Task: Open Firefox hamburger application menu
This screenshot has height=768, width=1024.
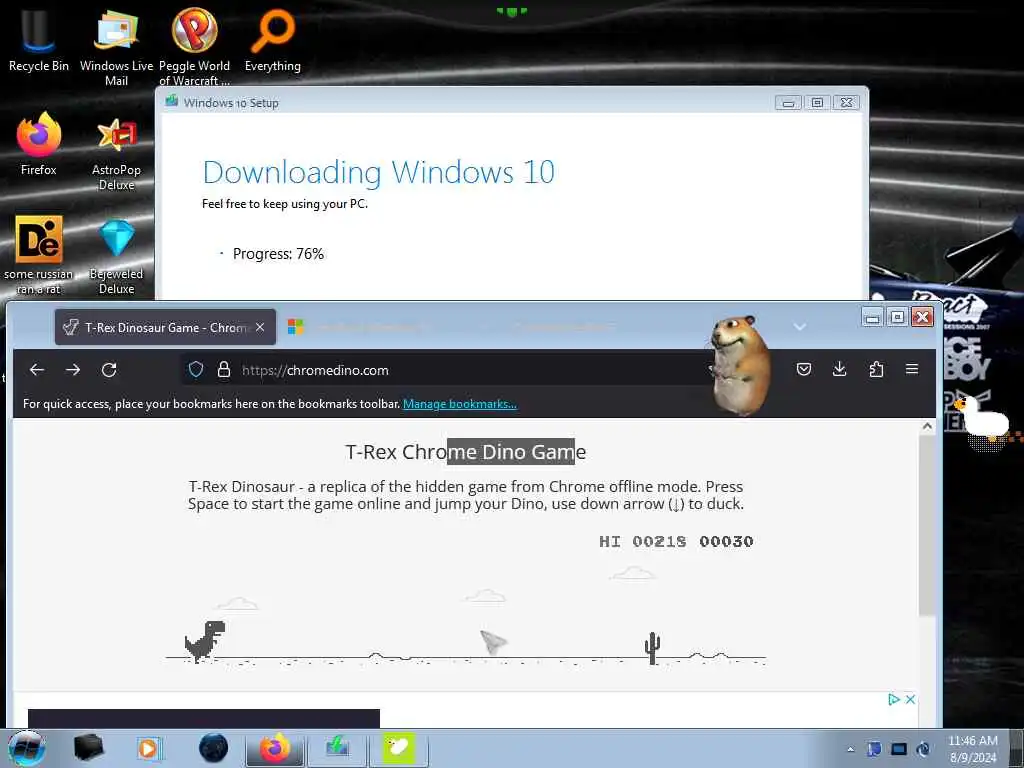Action: tap(912, 370)
